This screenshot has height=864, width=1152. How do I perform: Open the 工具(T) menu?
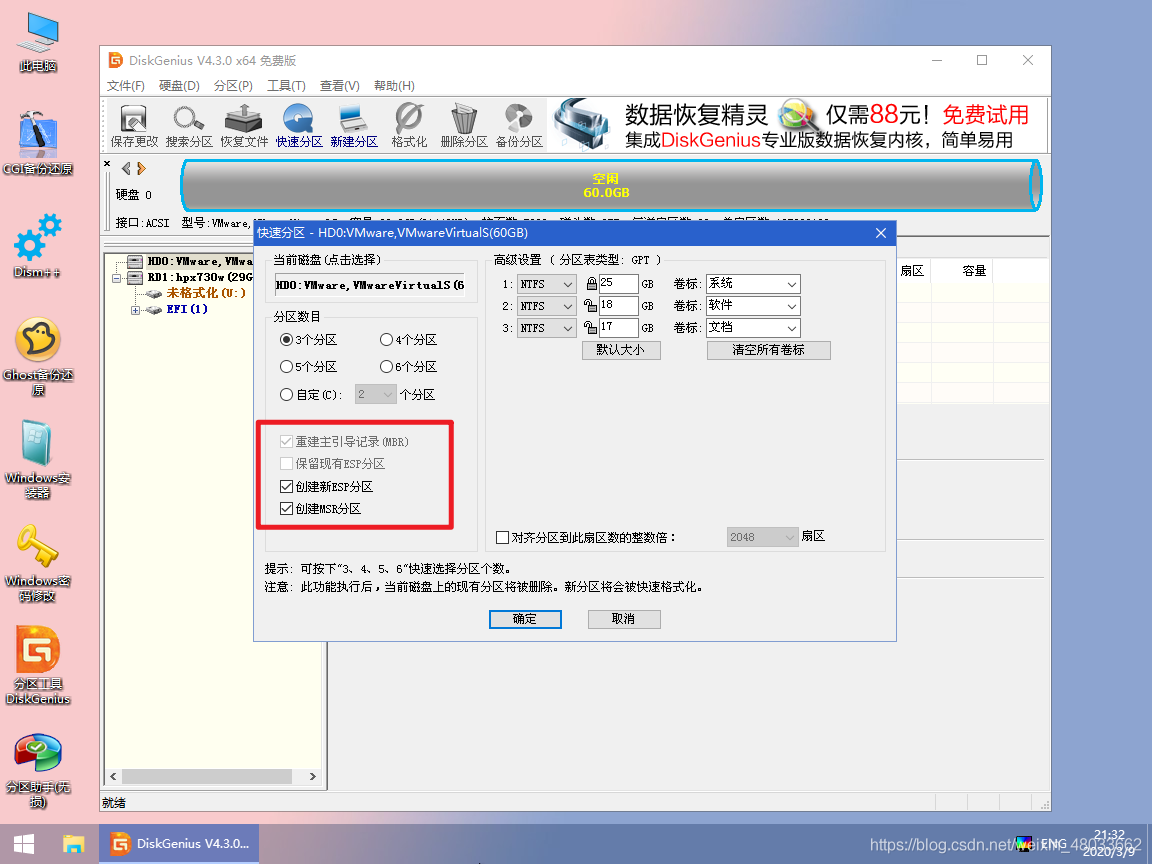click(286, 86)
